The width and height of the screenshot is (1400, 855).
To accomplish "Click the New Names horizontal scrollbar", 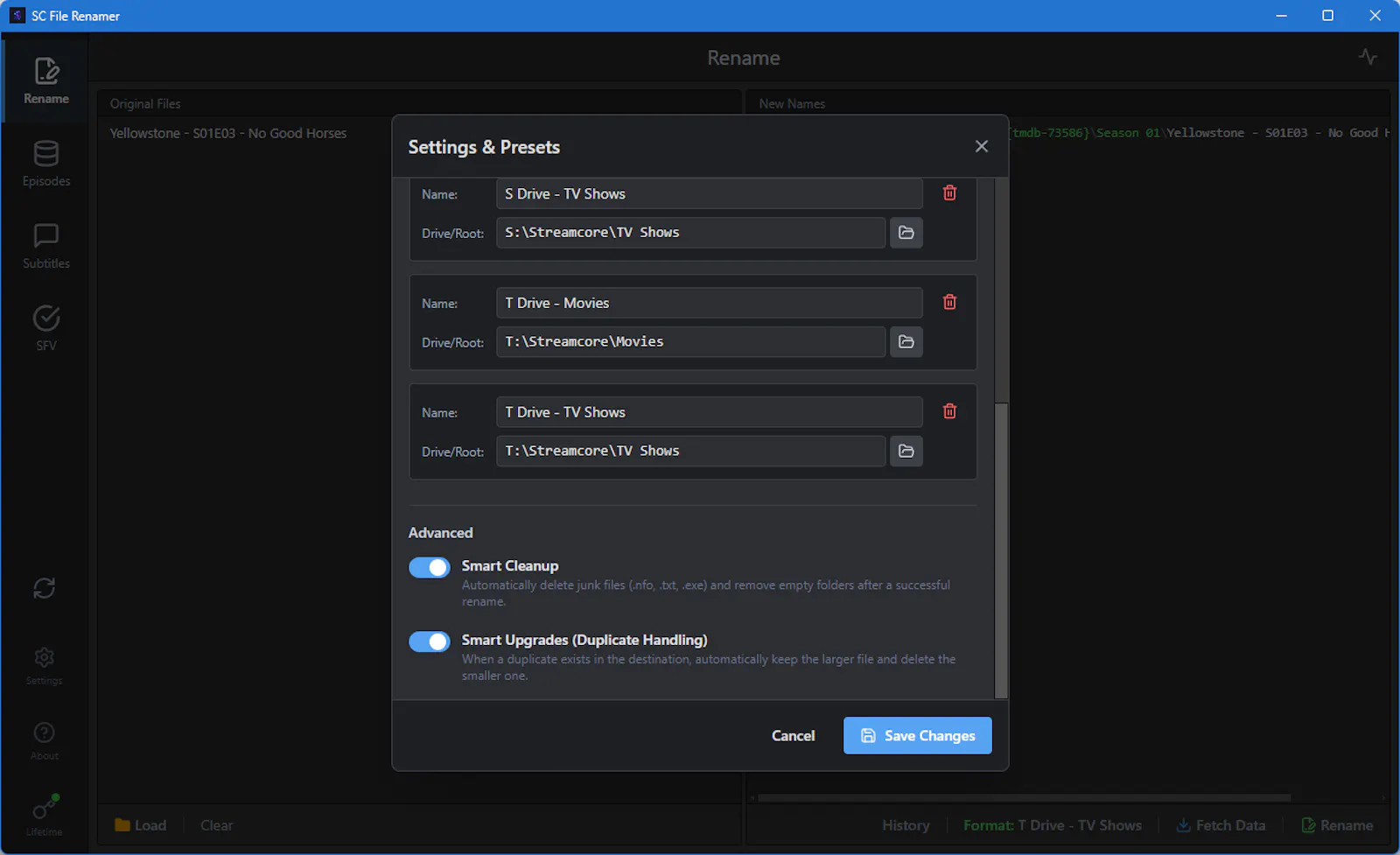I will (x=1024, y=798).
